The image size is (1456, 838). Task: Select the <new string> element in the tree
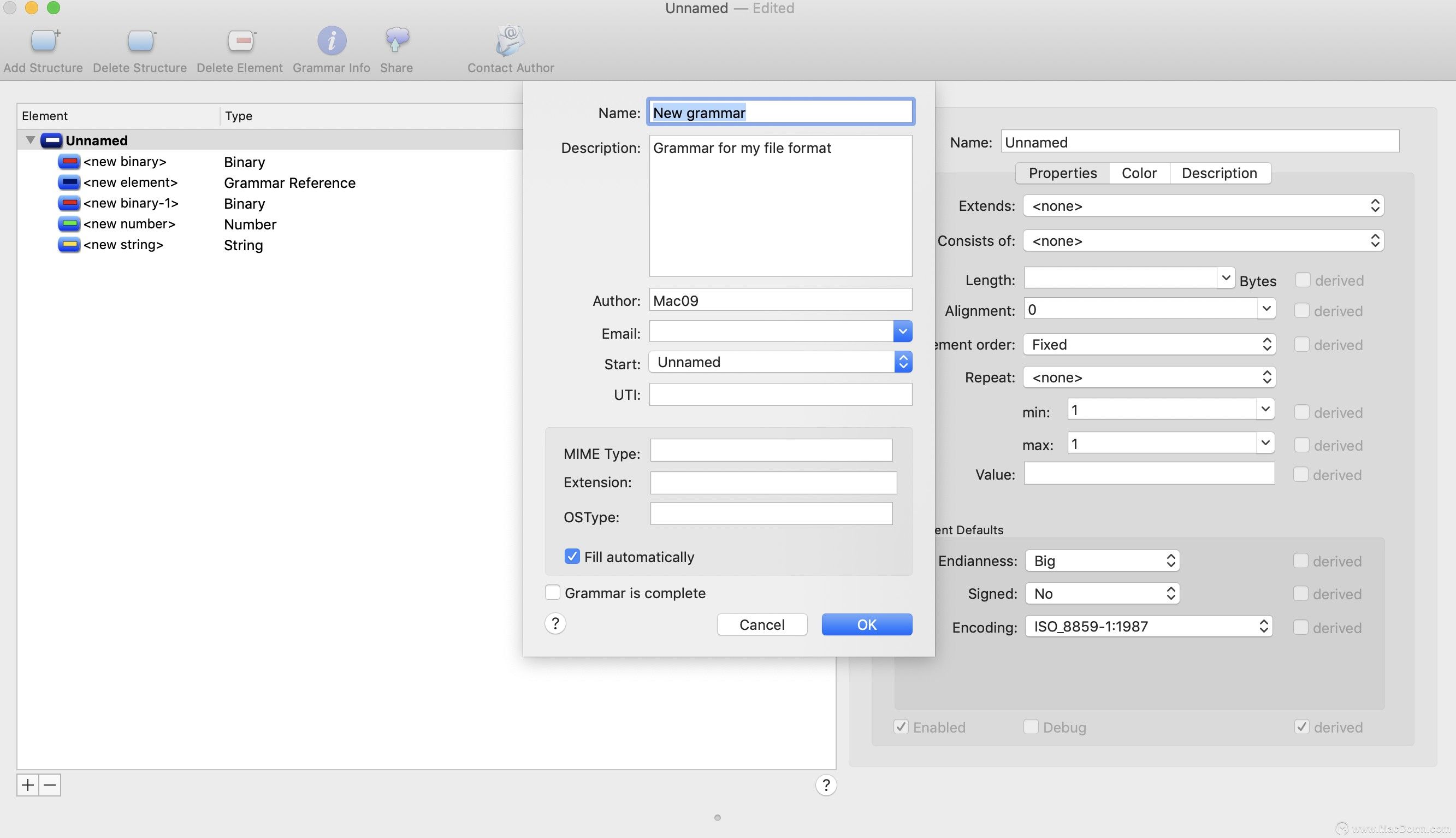[x=123, y=245]
